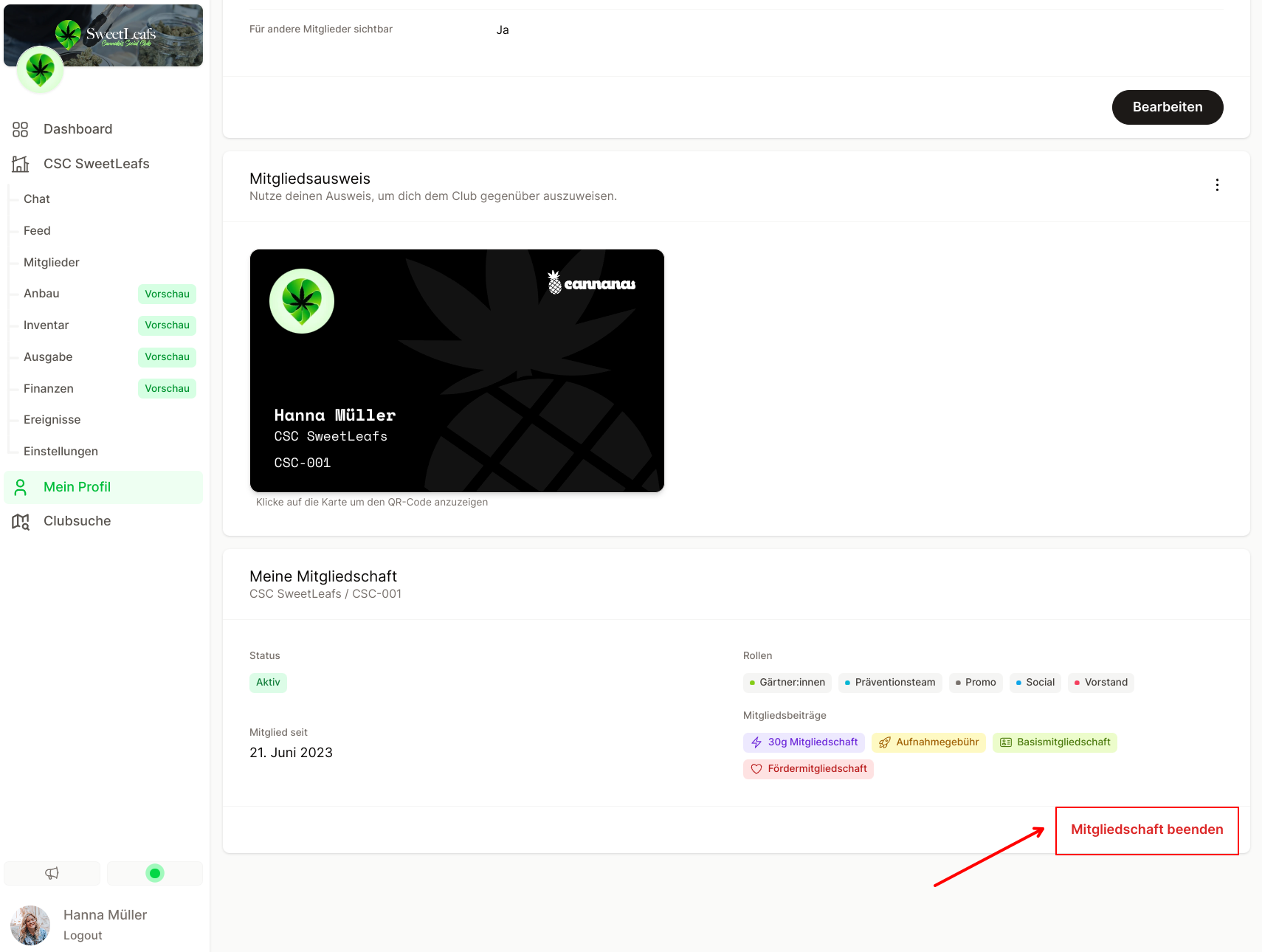This screenshot has width=1262, height=952.
Task: Click the SweetLeafs club leaf avatar
Action: tap(40, 70)
